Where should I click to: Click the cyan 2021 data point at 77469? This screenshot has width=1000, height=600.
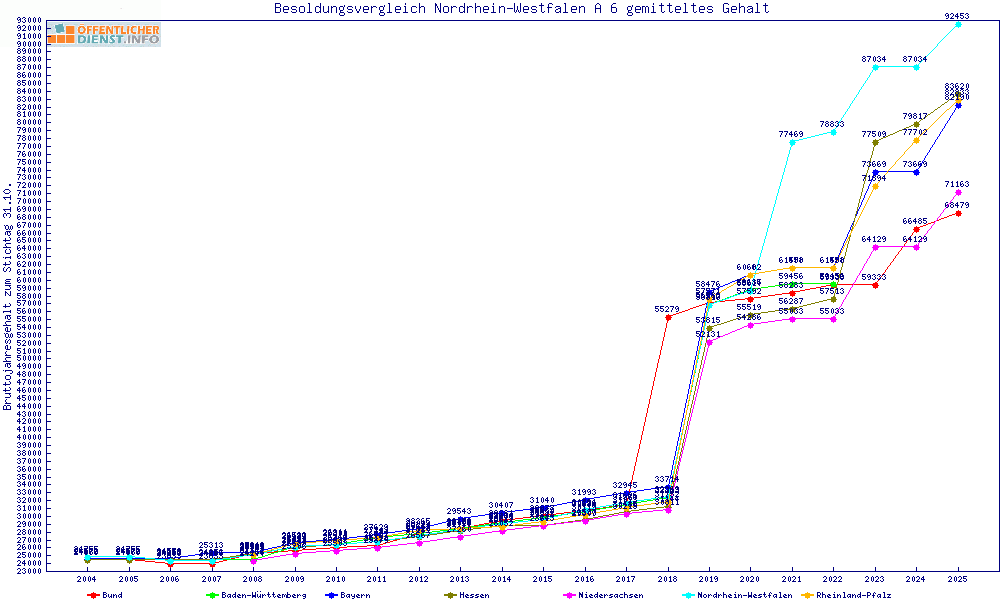point(792,142)
